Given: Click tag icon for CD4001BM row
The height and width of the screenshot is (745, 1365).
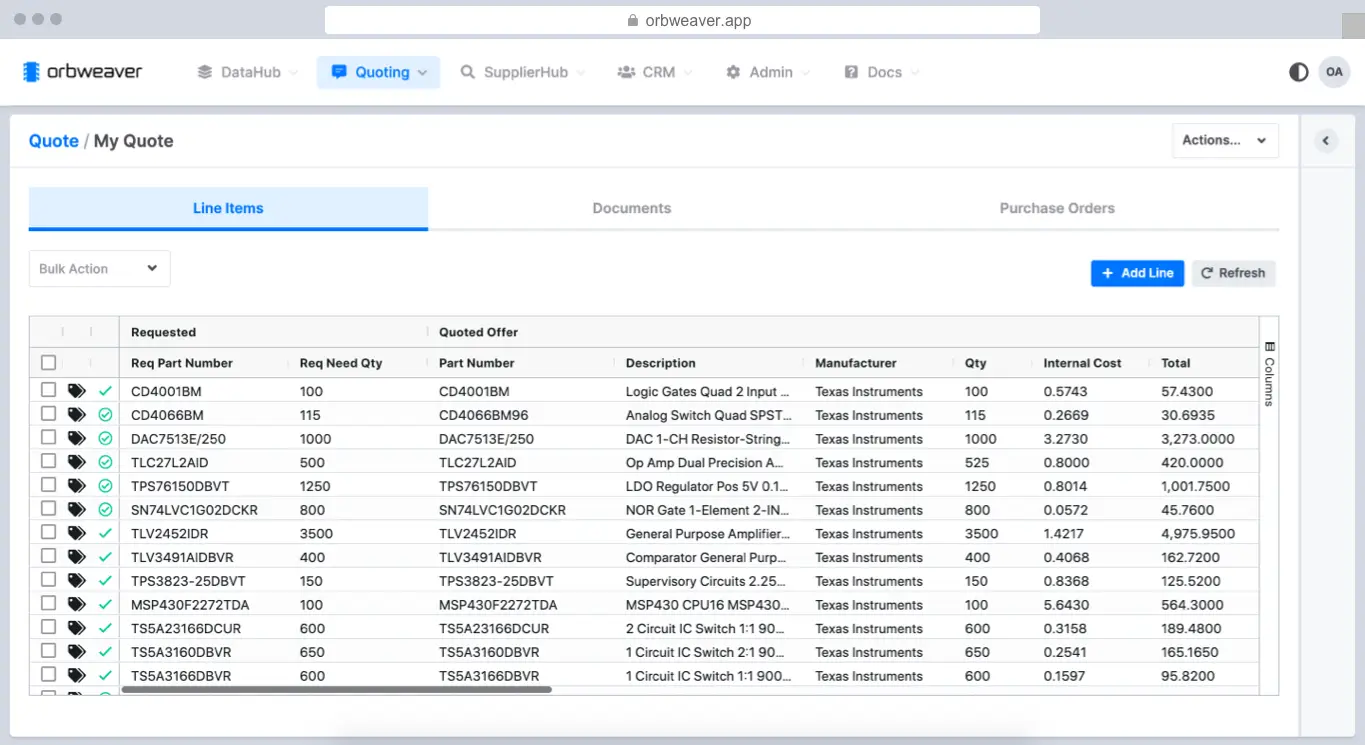Looking at the screenshot, I should pos(77,391).
